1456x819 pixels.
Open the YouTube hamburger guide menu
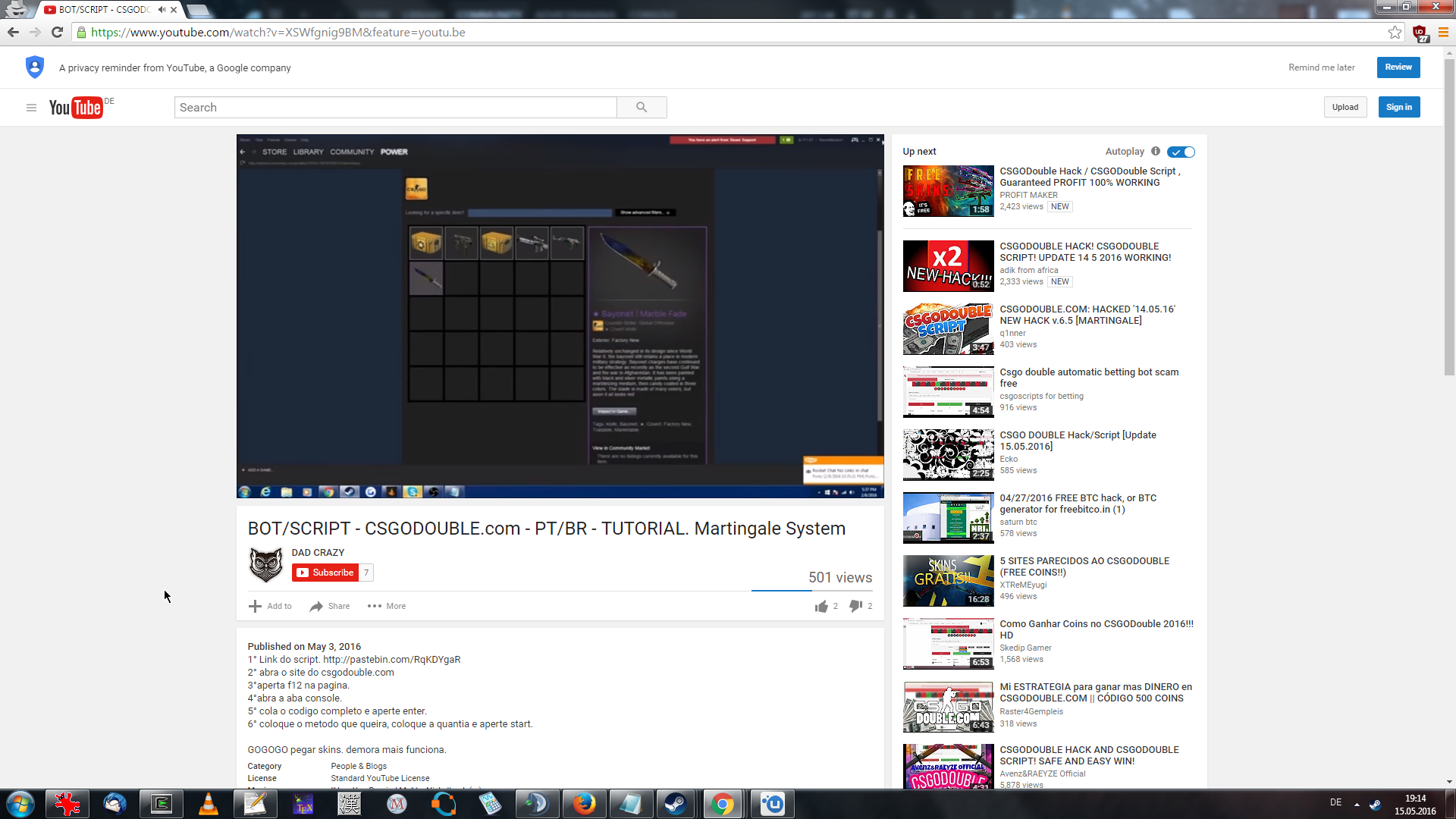coord(31,108)
